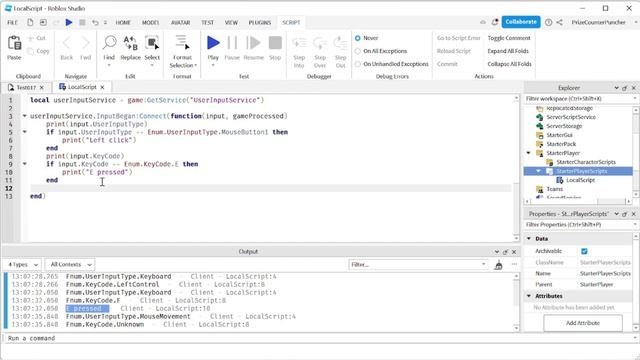Fold the if block at line 5

(x=24, y=132)
